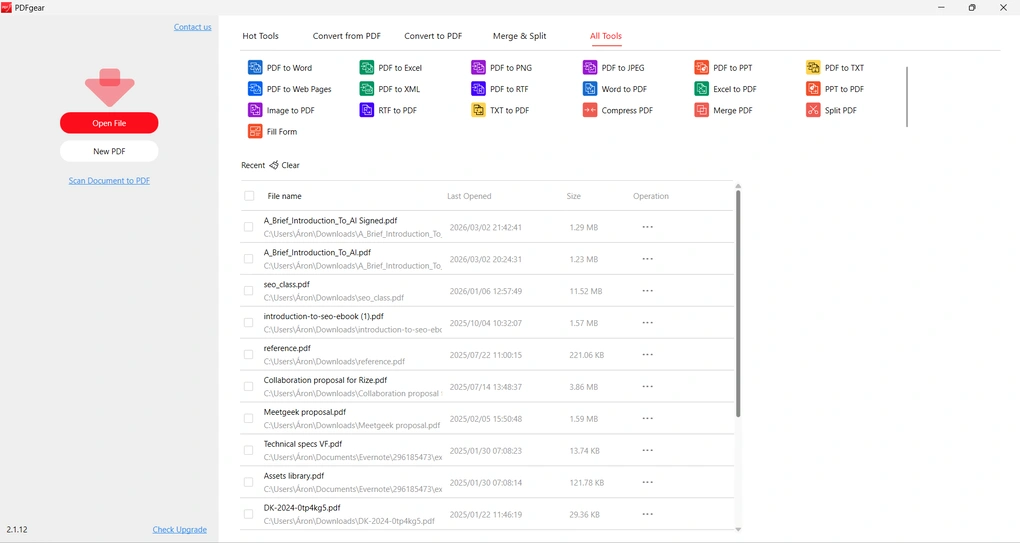Choose Excel to PDF tool
1020x543 pixels.
pos(725,89)
